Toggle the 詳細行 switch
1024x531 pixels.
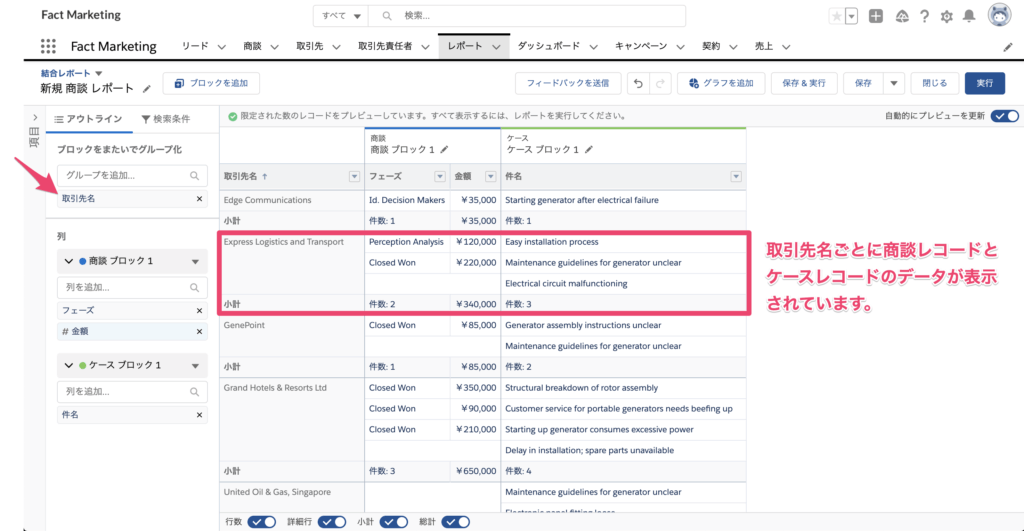click(332, 522)
